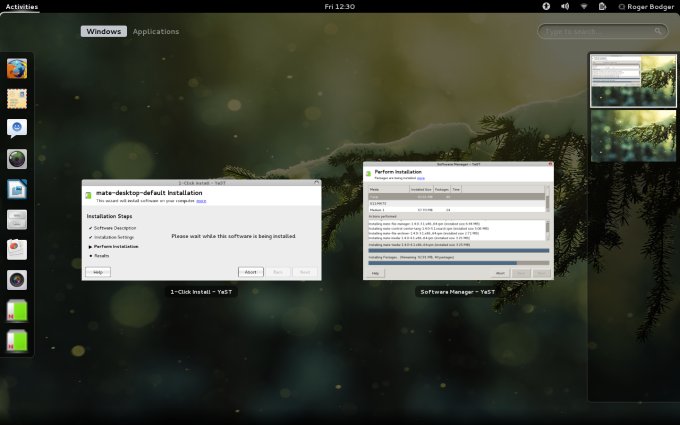The width and height of the screenshot is (680, 425).
Task: Select the highlighted Total row in media table
Action: [x=456, y=196]
